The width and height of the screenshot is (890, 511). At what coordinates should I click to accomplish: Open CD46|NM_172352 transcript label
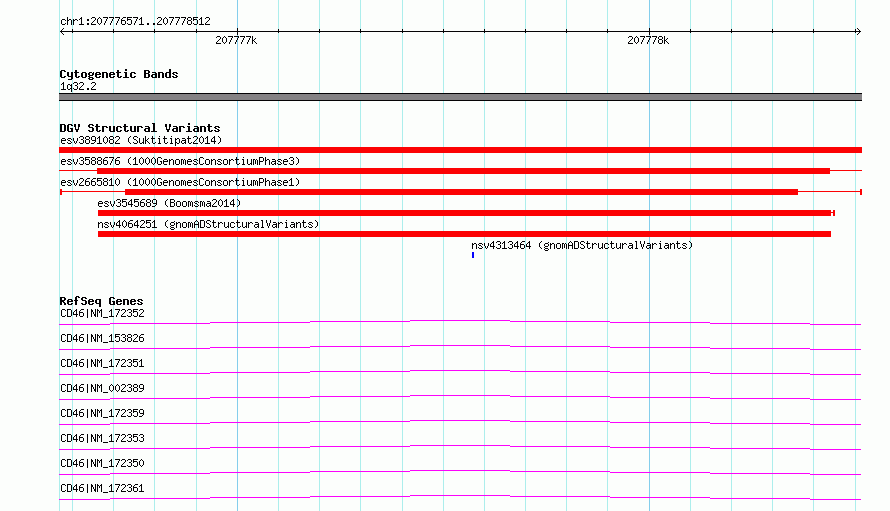(102, 313)
